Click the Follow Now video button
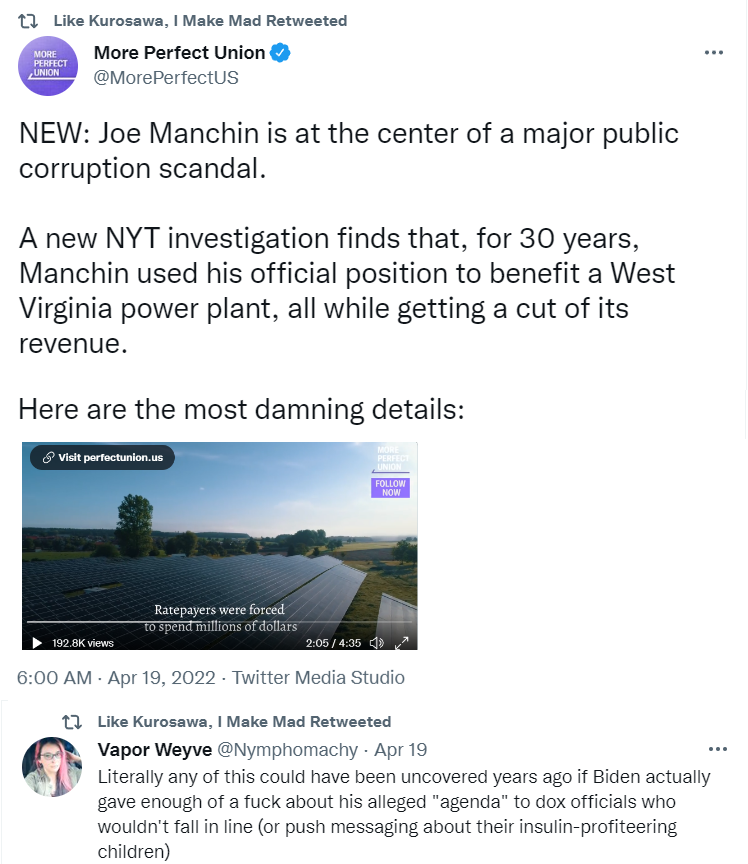Viewport: 748px width, 864px height. (x=390, y=488)
